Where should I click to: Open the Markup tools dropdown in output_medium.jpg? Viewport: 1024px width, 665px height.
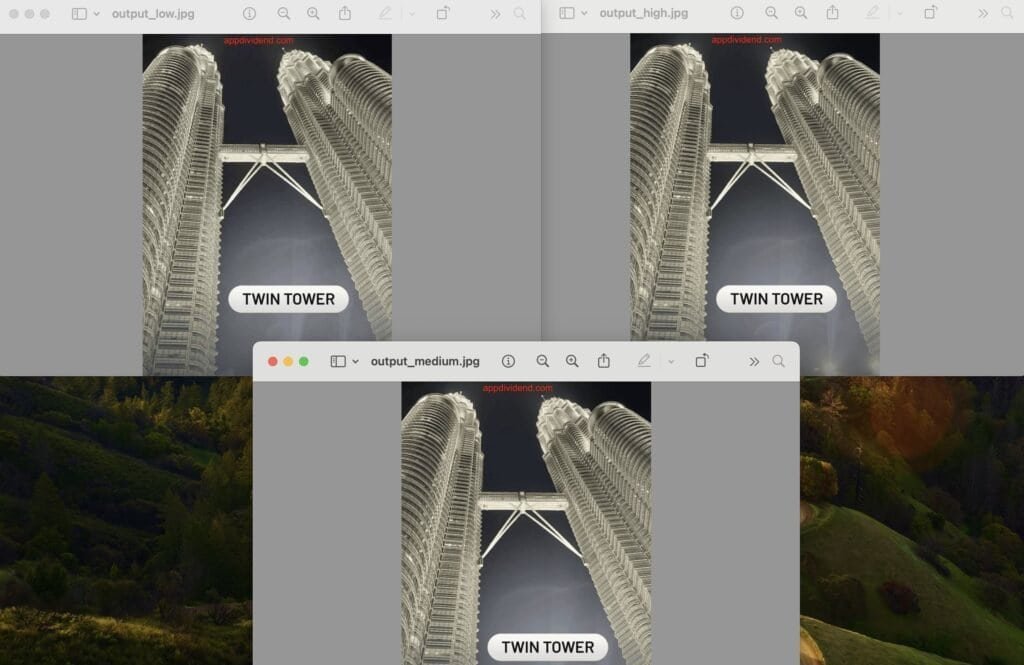pos(670,361)
